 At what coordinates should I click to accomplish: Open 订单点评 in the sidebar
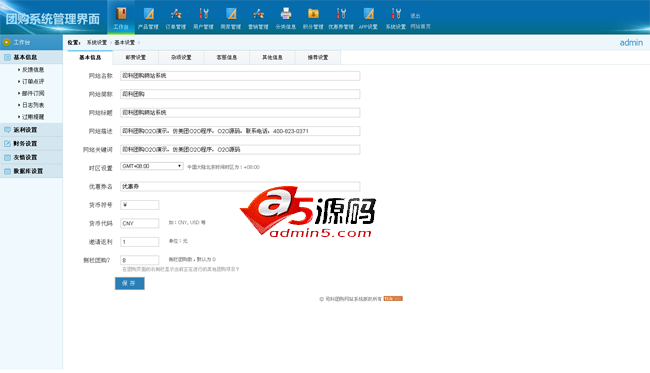click(x=33, y=82)
